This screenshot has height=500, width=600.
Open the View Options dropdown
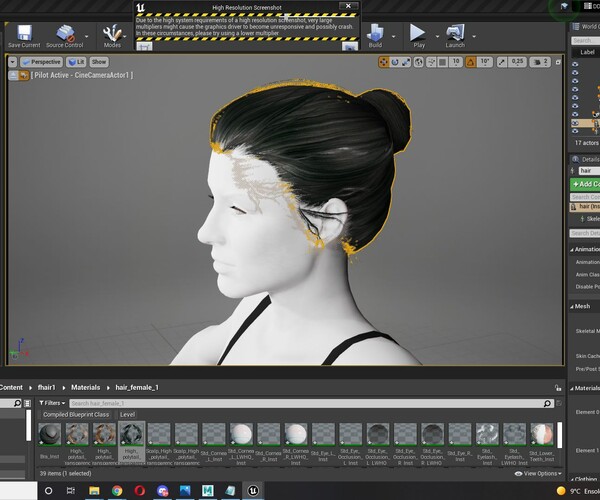click(538, 474)
